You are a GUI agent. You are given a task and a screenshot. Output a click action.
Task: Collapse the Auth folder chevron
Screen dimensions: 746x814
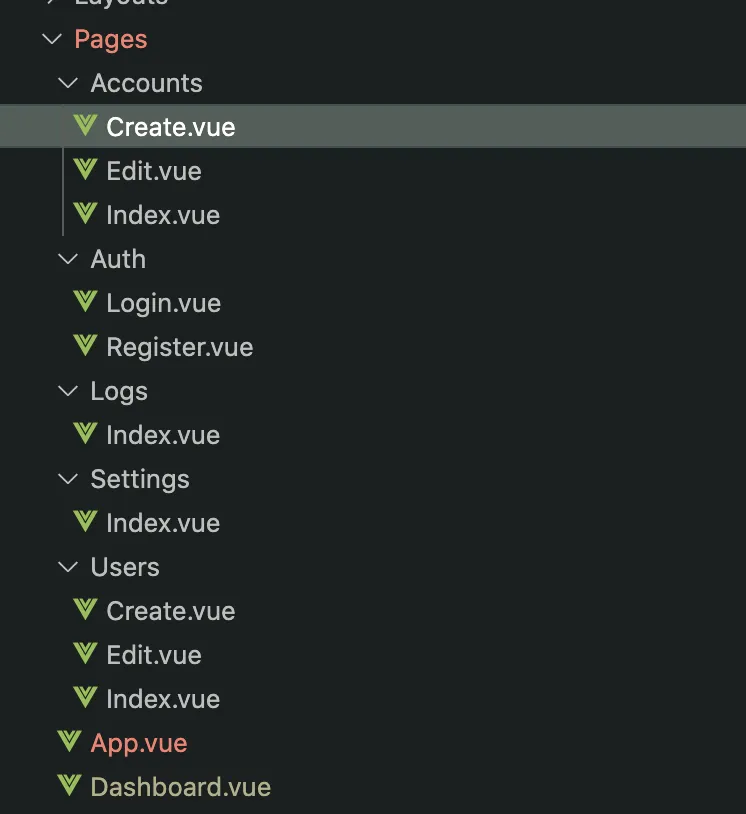click(x=68, y=259)
